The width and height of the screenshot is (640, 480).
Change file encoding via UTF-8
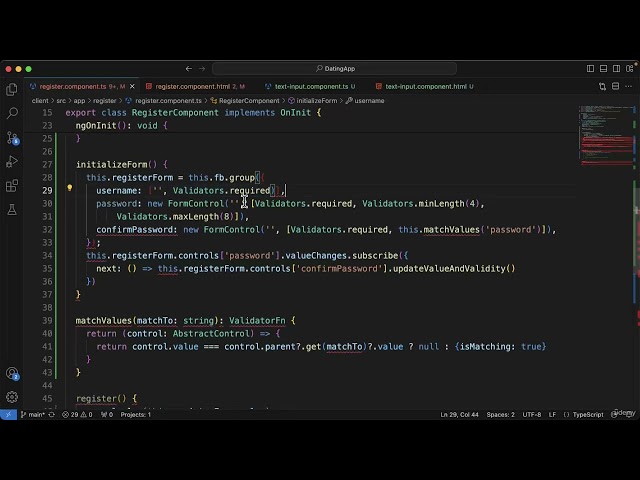[532, 414]
